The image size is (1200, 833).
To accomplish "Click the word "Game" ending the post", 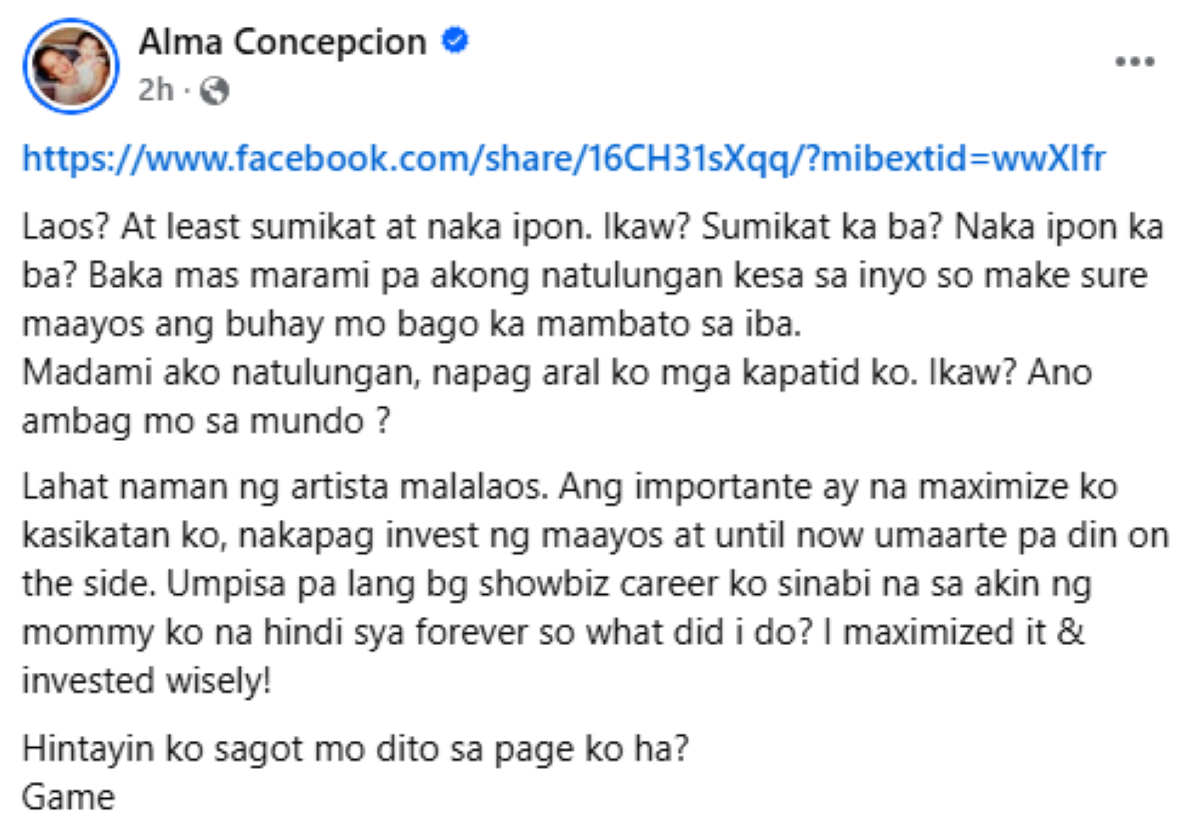I will click(68, 797).
